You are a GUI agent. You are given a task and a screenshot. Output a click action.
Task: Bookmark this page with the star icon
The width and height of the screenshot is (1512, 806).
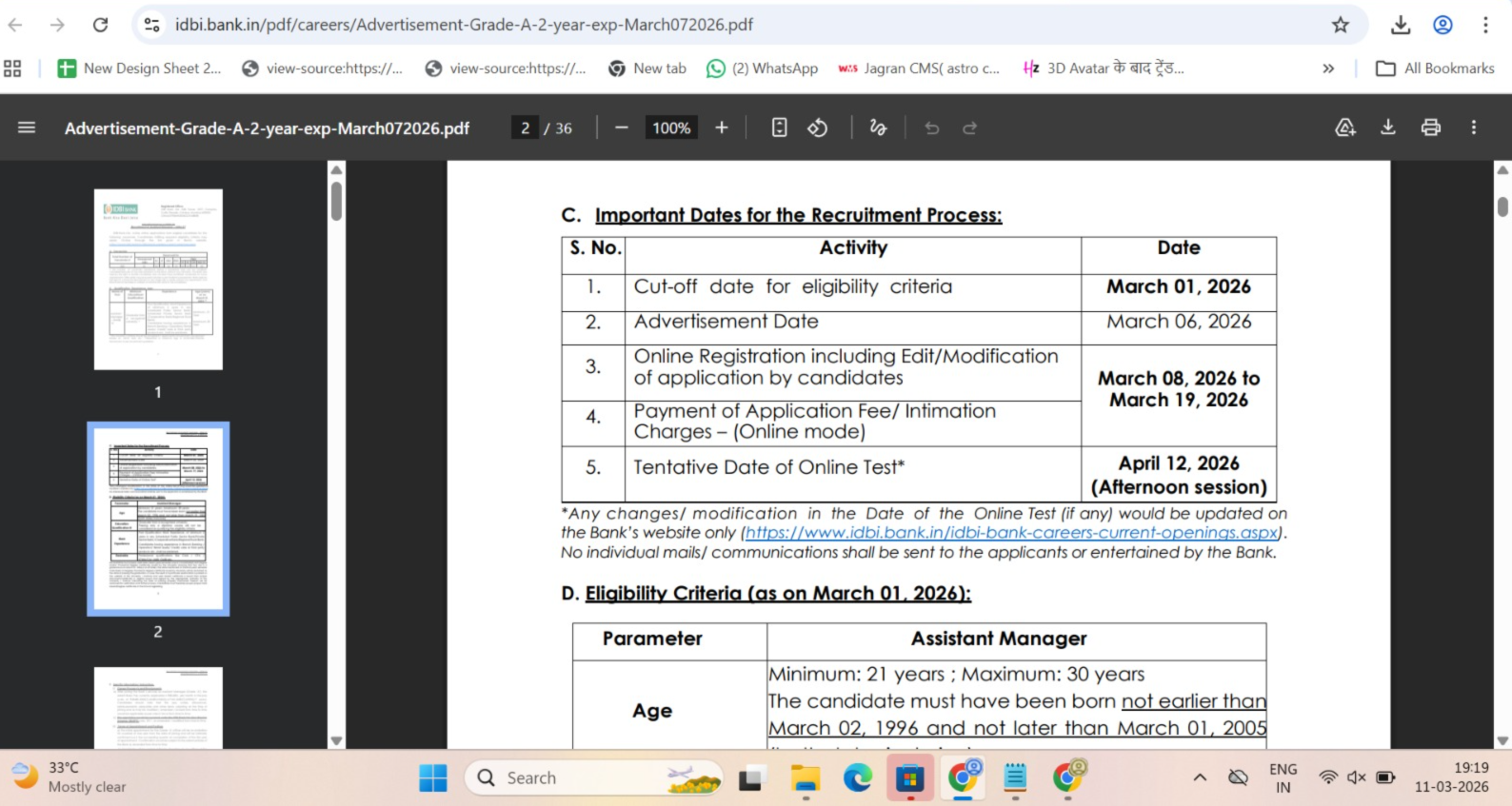tap(1340, 25)
